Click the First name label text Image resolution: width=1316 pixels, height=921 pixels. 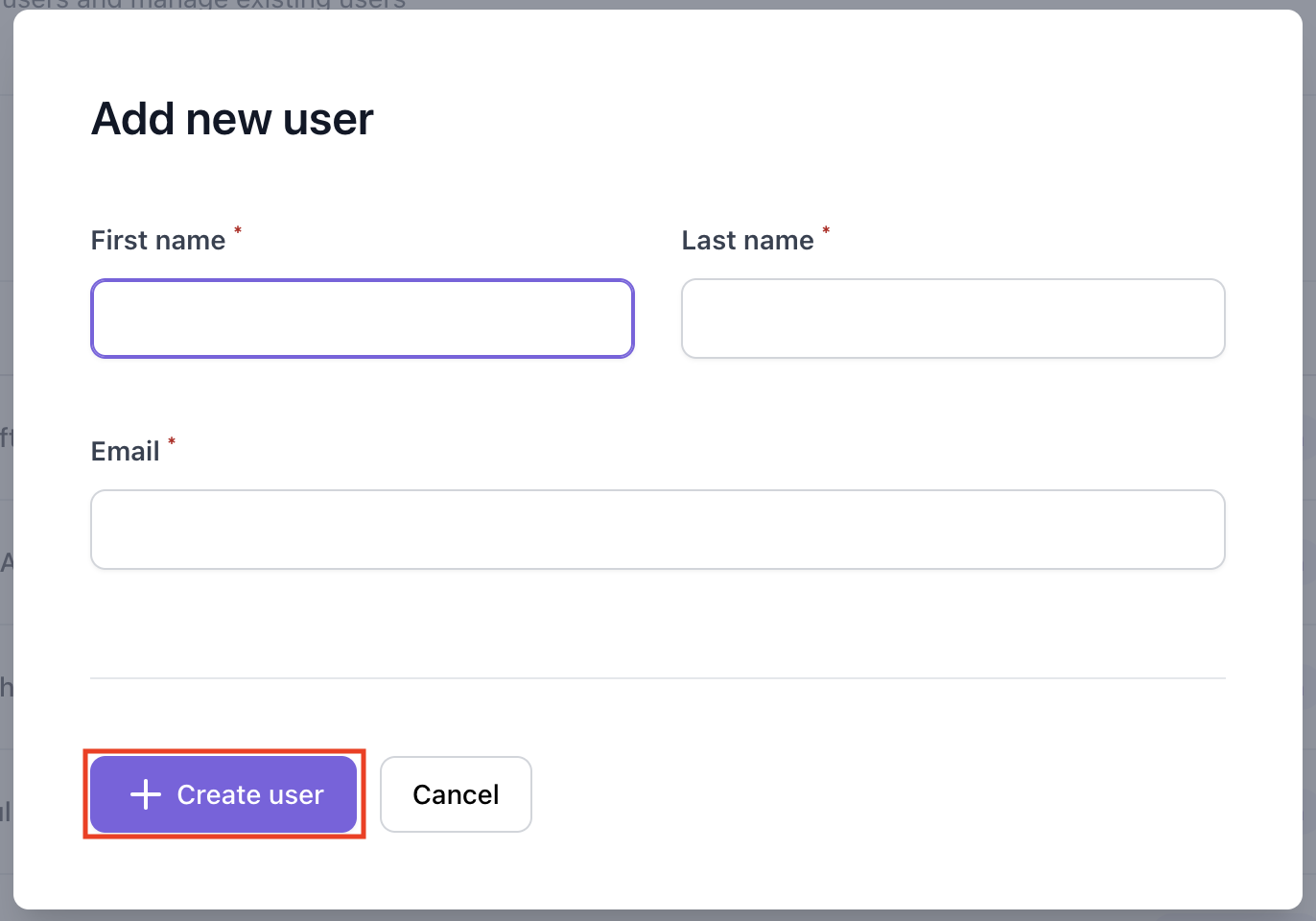click(158, 240)
